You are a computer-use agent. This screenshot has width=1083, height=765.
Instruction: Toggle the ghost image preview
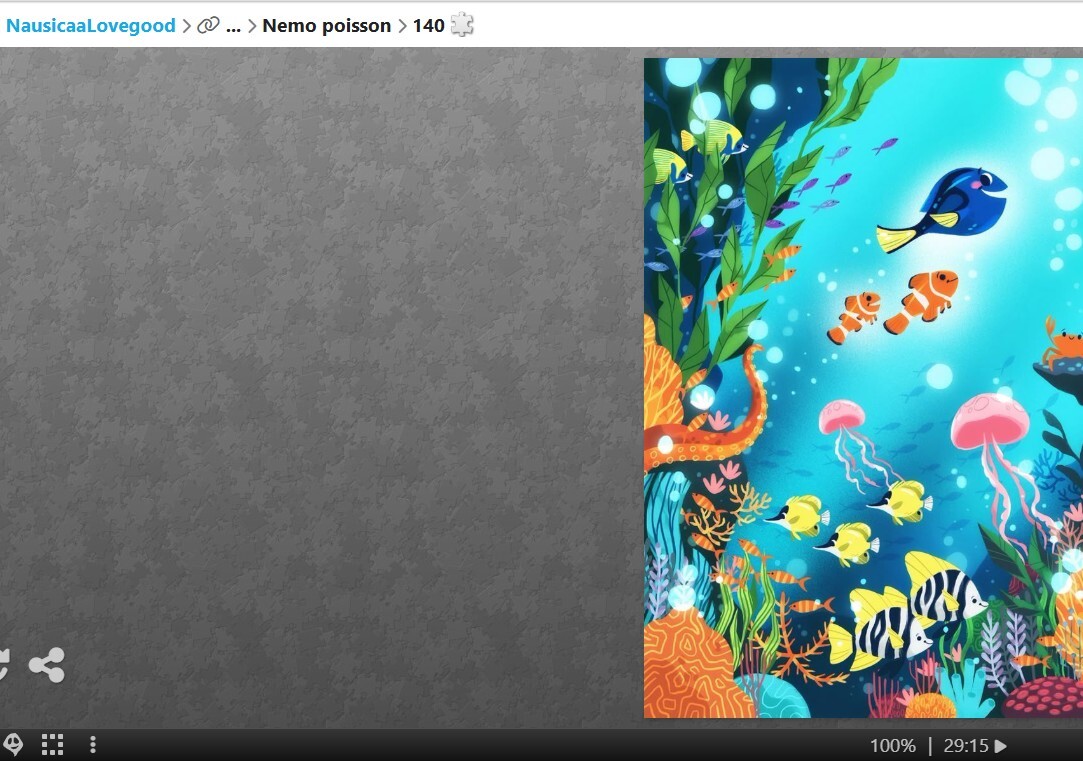14,744
